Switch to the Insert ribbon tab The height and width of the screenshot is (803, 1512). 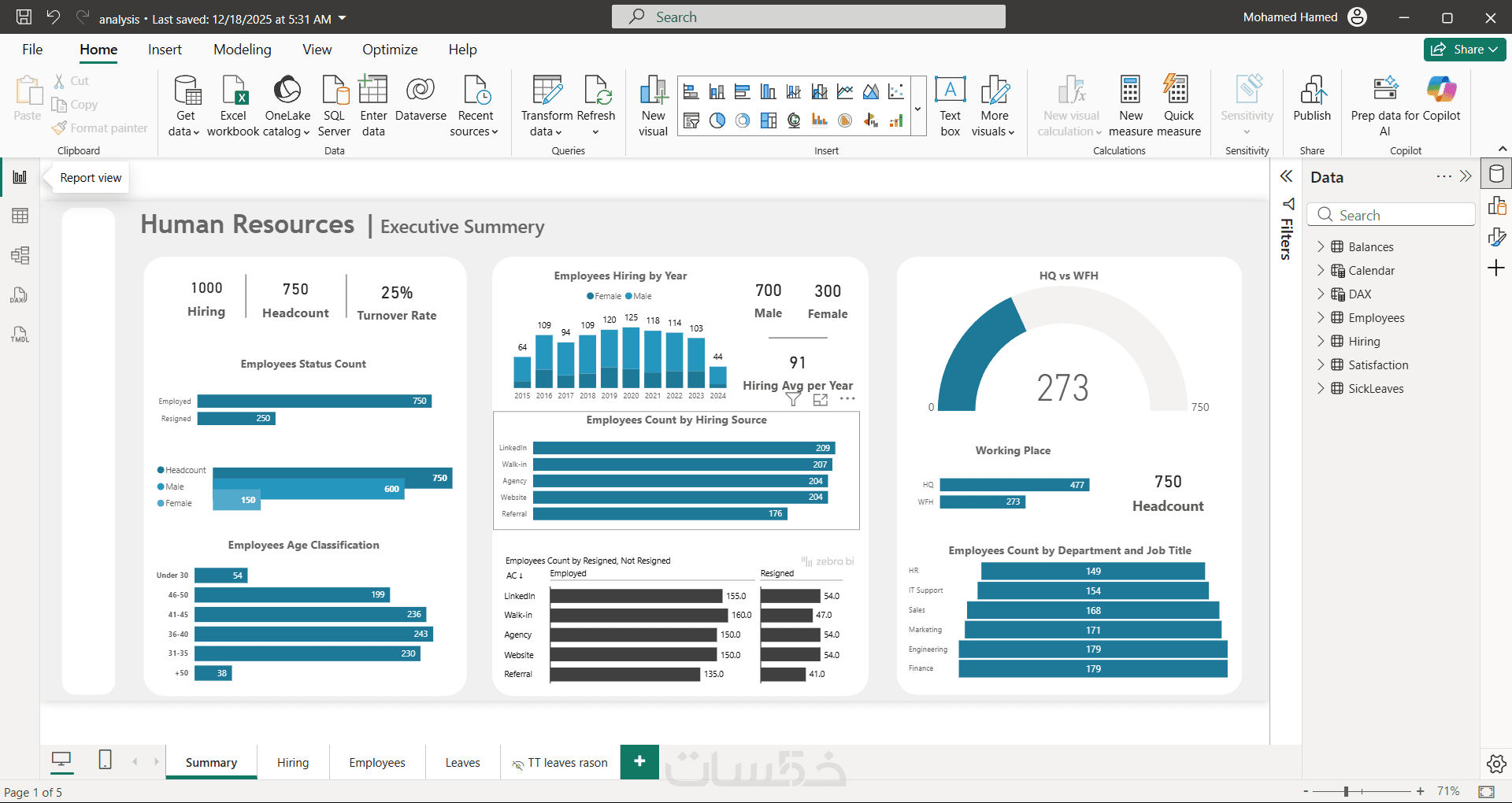(165, 50)
